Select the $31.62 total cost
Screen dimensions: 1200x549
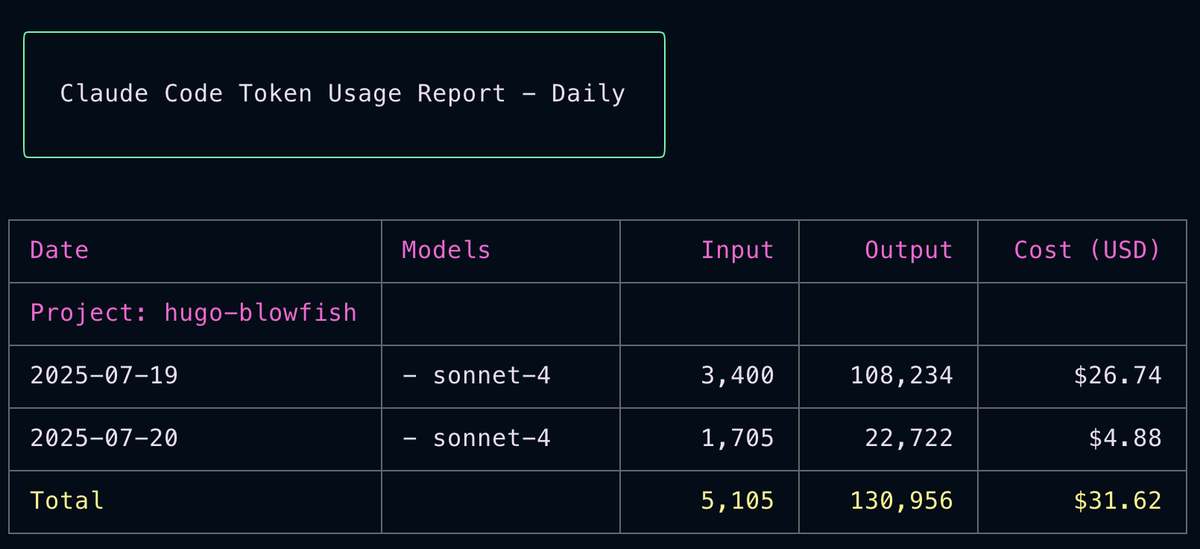pyautogui.click(x=1117, y=500)
